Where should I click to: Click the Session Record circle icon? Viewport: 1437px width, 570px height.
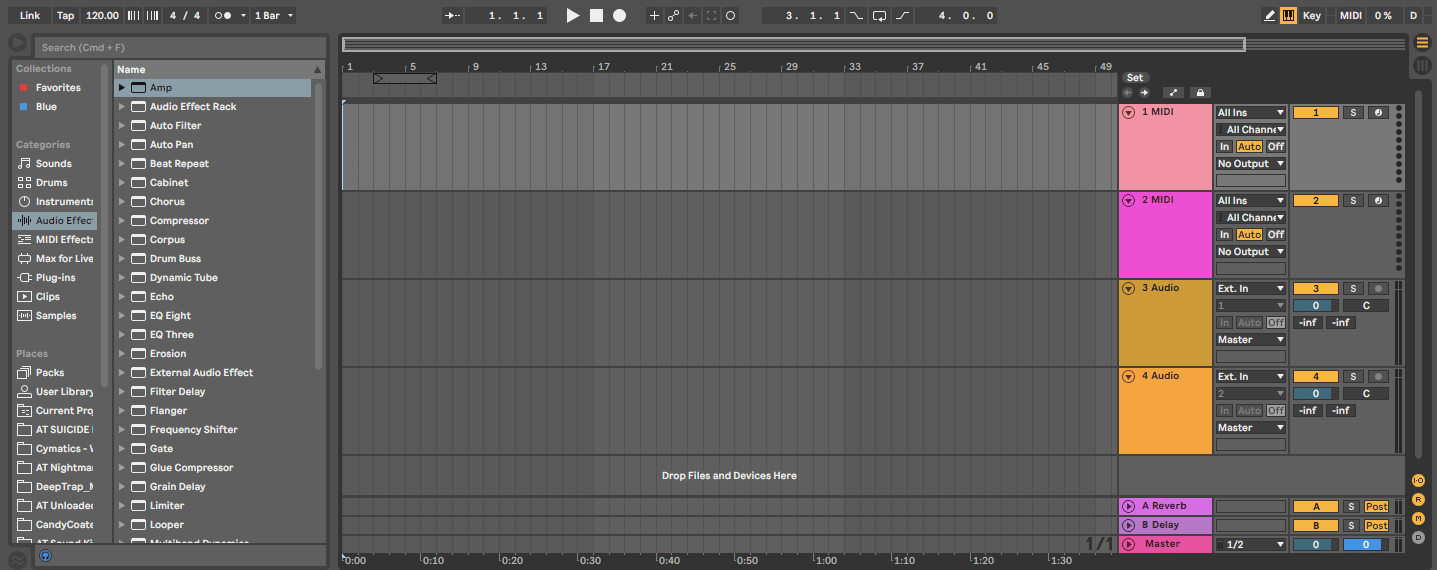coord(730,15)
